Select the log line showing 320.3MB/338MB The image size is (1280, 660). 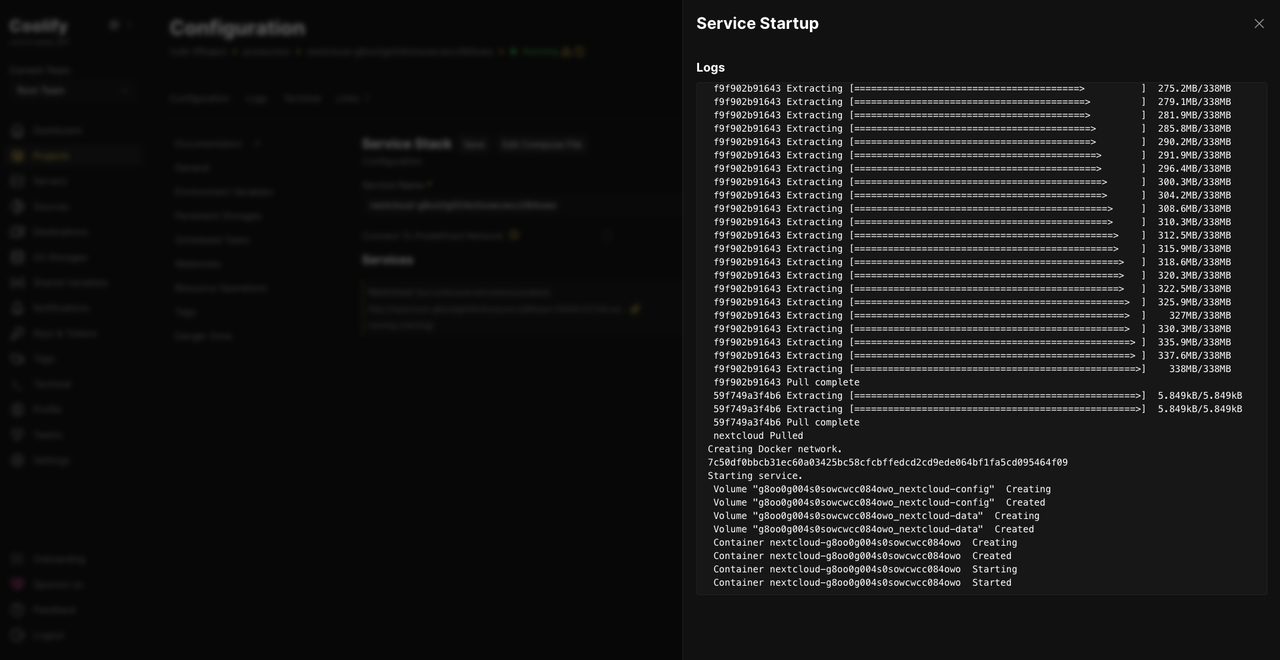pos(972,275)
